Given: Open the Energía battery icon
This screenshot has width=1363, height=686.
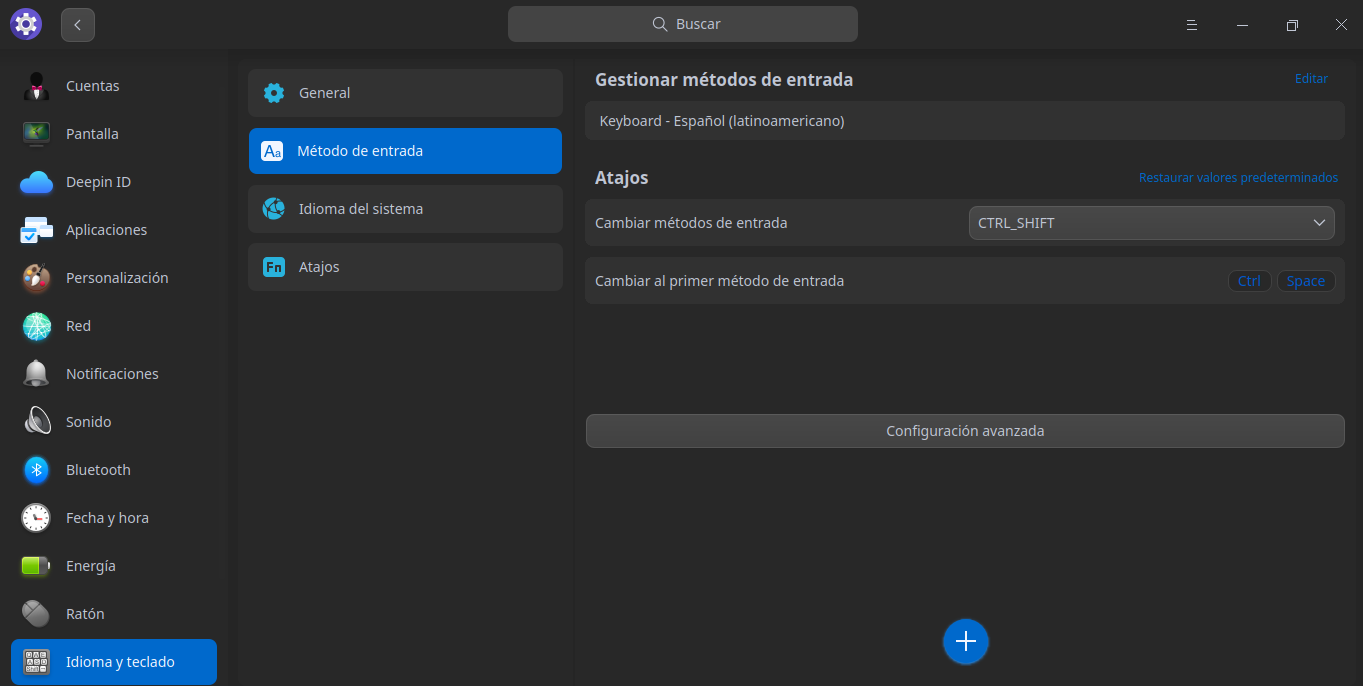Looking at the screenshot, I should [37, 566].
